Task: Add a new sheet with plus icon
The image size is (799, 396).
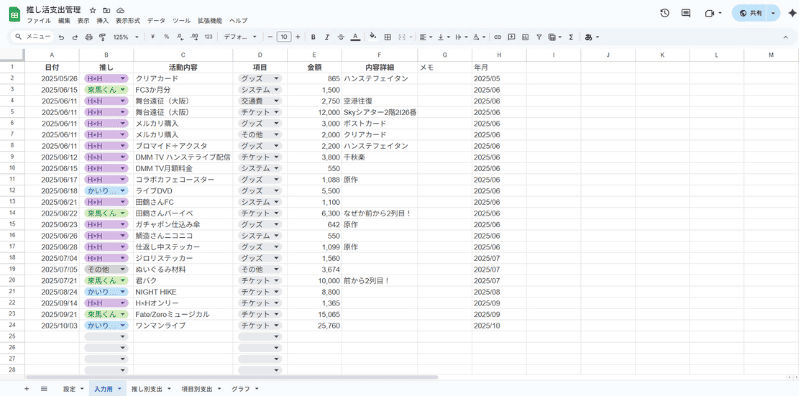Action: pyautogui.click(x=26, y=389)
